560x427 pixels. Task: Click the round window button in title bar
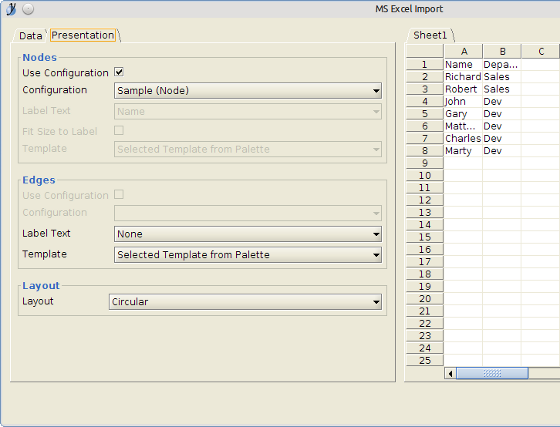click(28, 9)
